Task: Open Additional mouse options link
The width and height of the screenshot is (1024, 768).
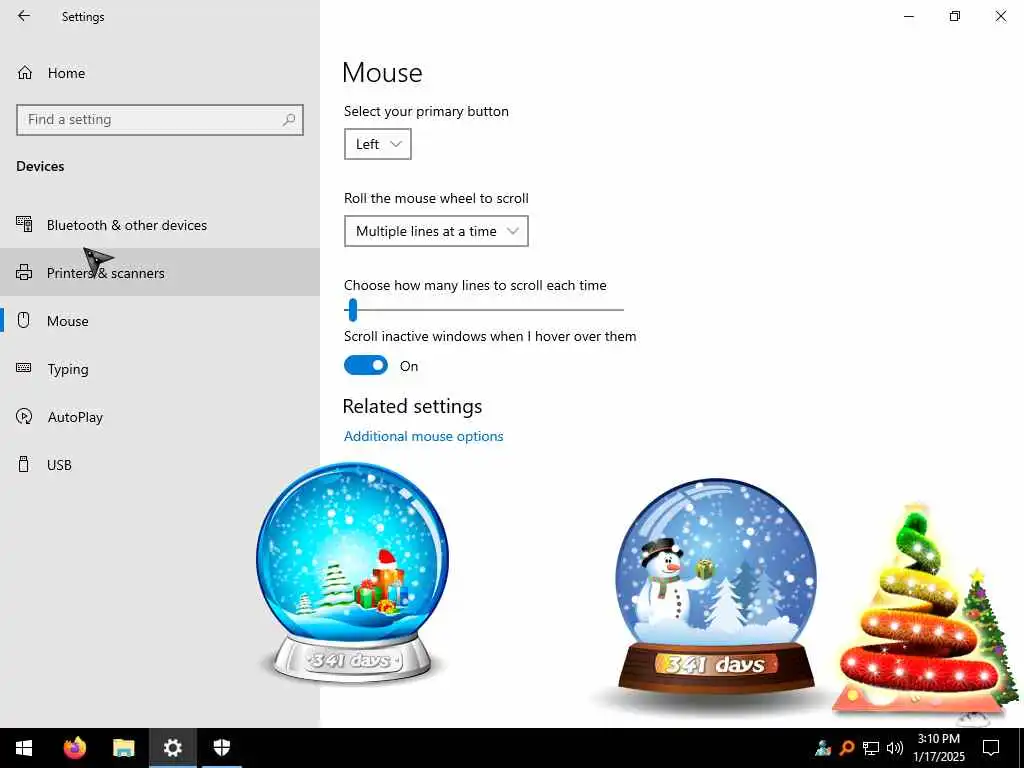Action: click(423, 436)
